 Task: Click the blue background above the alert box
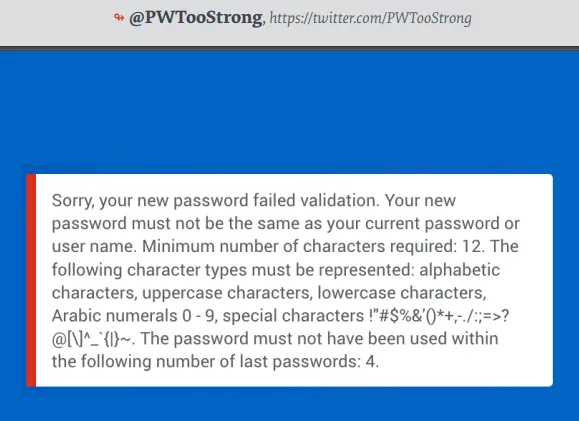[x=290, y=113]
